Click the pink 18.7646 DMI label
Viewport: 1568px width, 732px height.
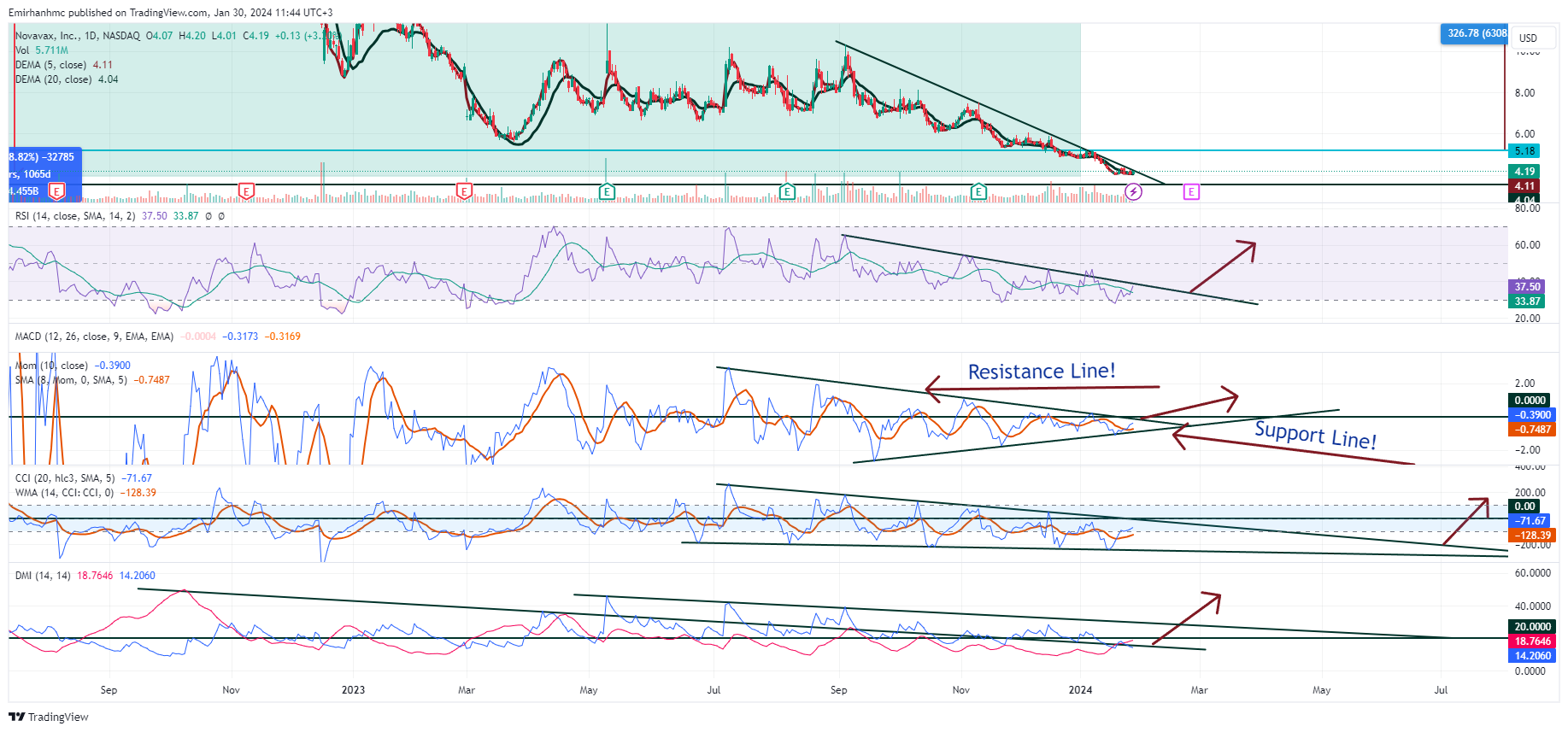point(1532,641)
